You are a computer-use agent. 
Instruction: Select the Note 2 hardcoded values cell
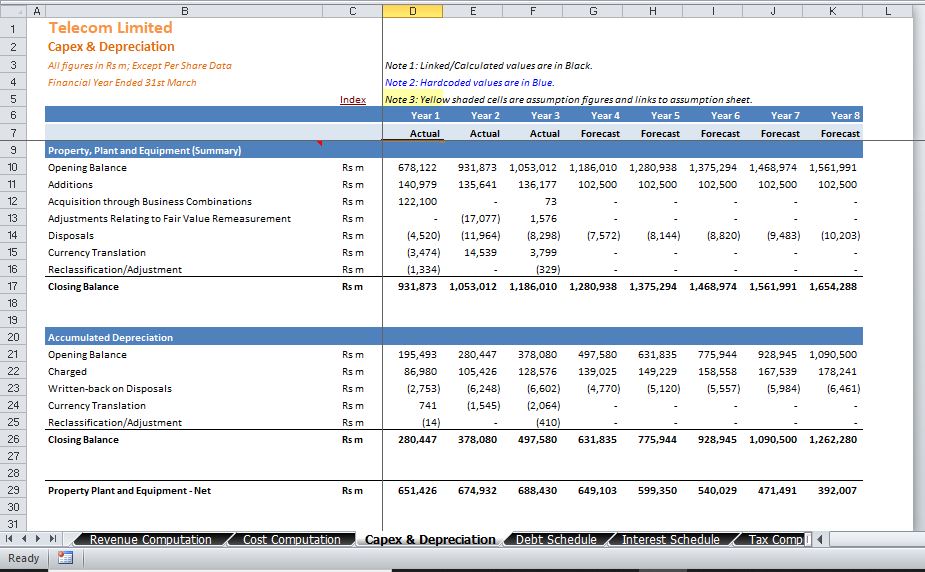click(470, 83)
